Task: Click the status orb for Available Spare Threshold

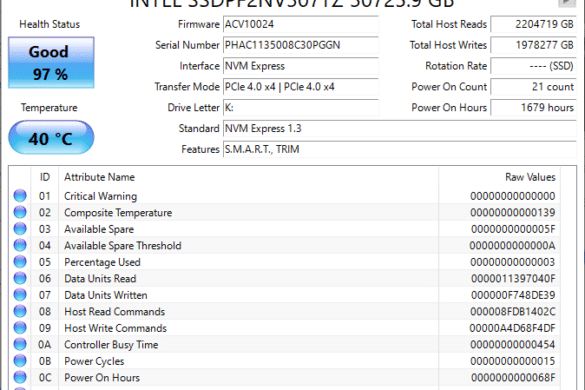Action: click(x=20, y=245)
